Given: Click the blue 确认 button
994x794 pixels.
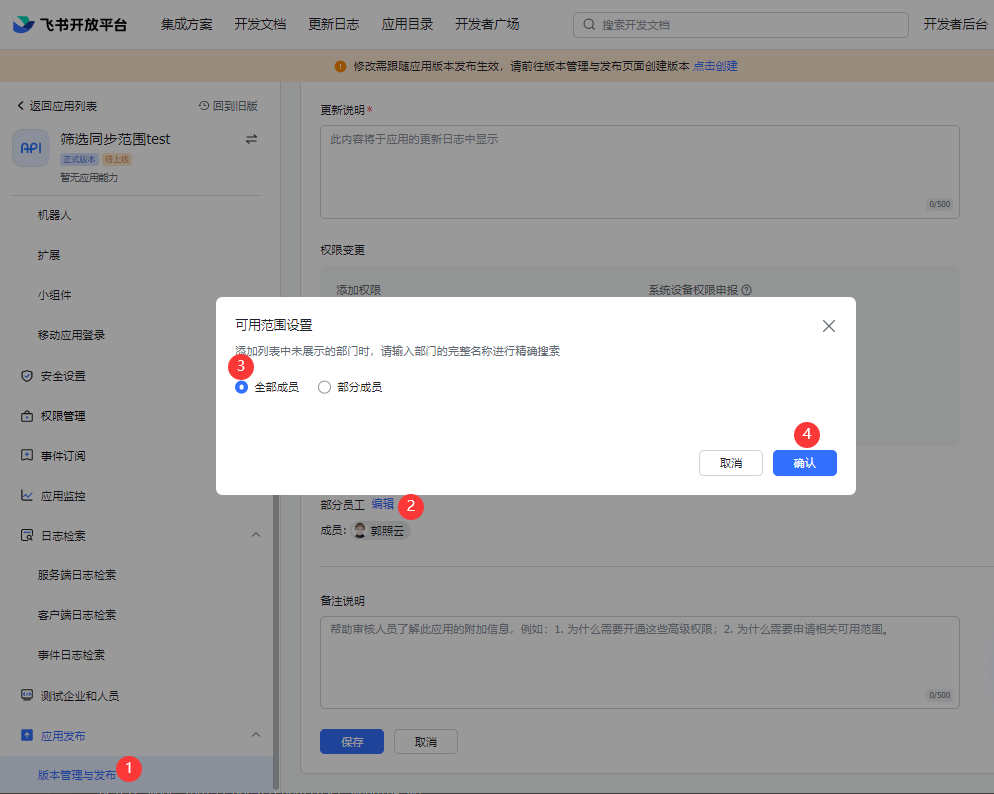Looking at the screenshot, I should pos(804,463).
